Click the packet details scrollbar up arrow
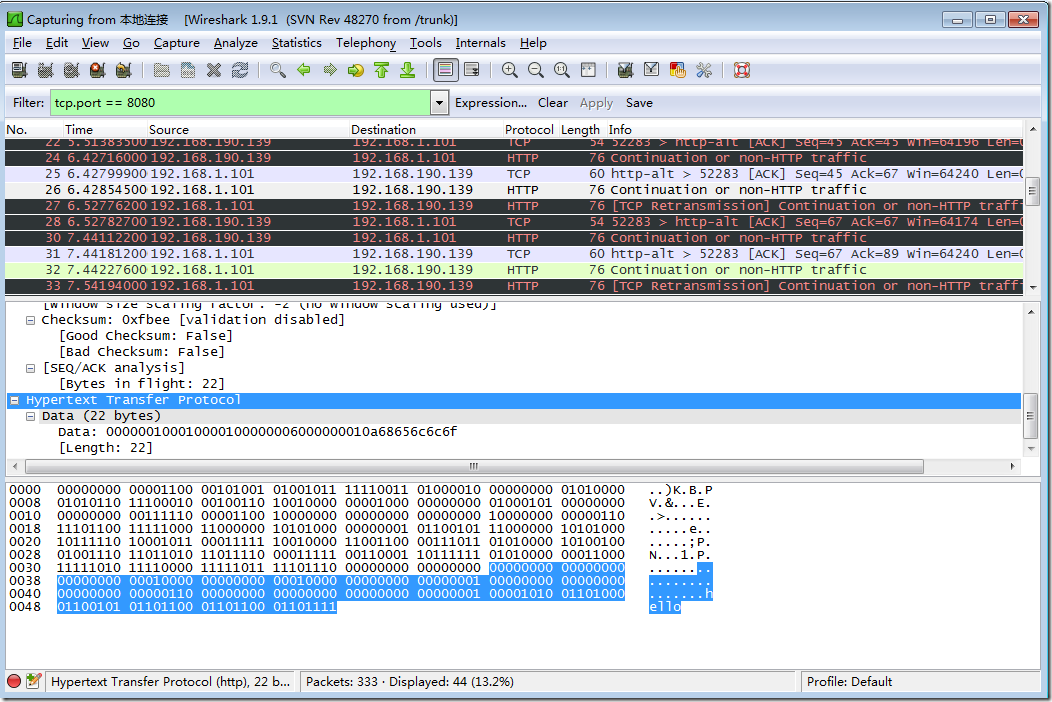This screenshot has width=1052, height=702. [1033, 311]
